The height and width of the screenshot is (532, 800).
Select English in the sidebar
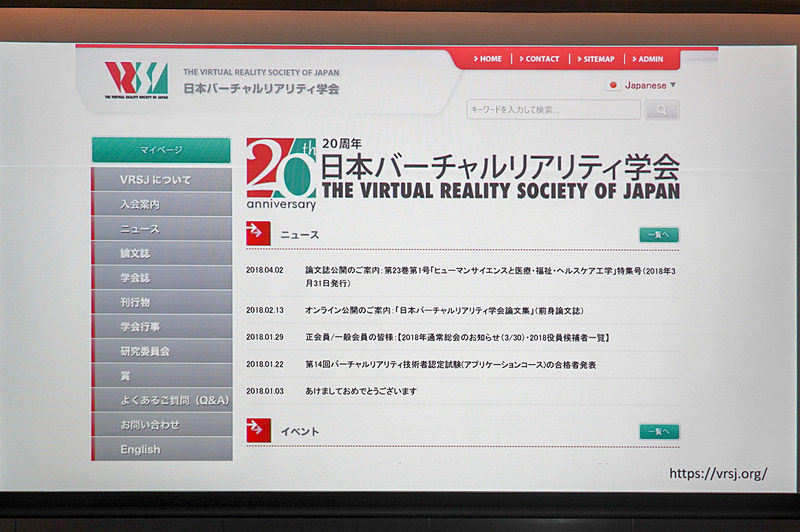click(x=162, y=449)
